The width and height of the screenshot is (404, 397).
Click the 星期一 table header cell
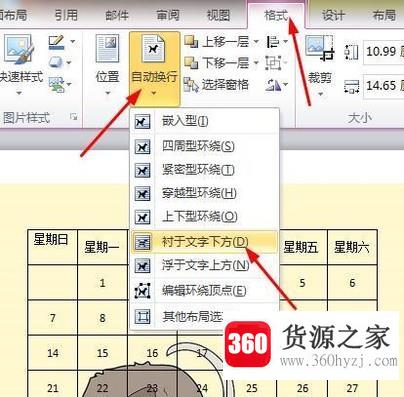(x=102, y=247)
